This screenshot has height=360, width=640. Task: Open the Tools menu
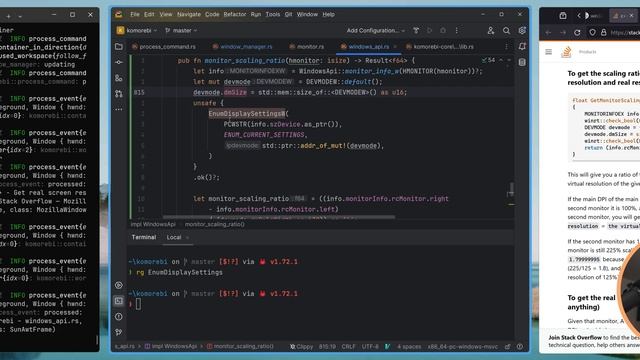tap(273, 14)
